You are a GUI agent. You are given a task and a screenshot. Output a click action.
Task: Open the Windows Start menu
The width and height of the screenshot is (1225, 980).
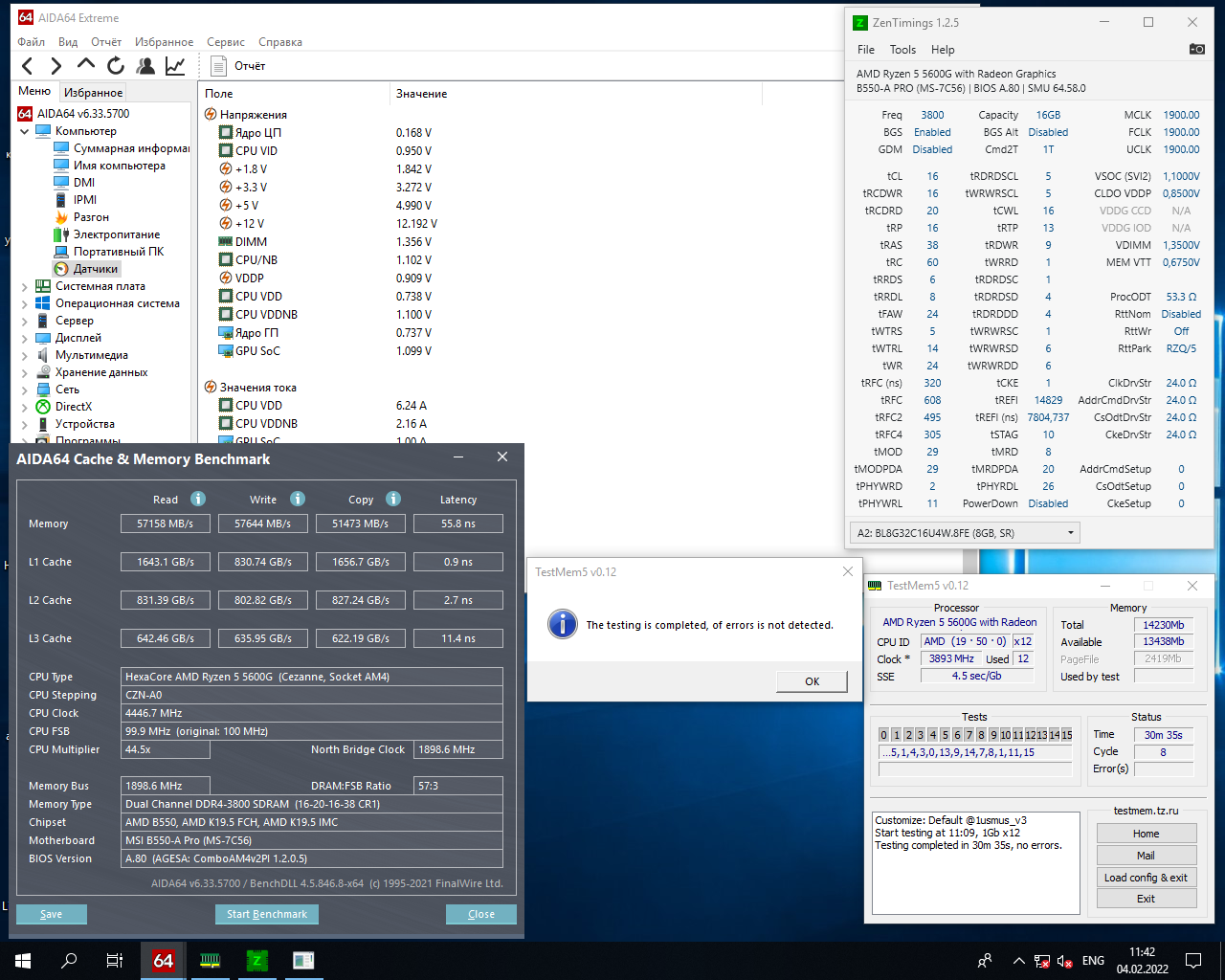[x=23, y=961]
